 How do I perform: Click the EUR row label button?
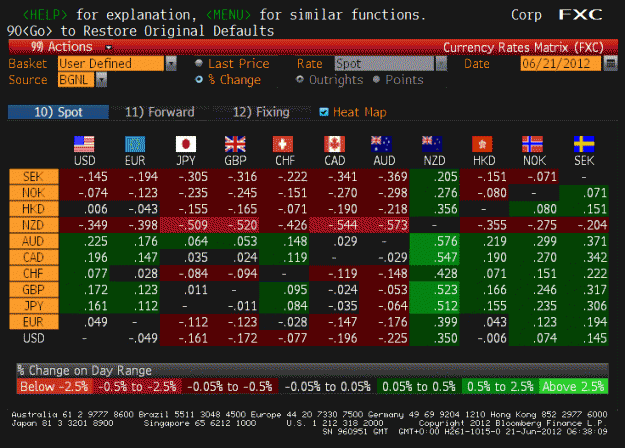tap(34, 322)
